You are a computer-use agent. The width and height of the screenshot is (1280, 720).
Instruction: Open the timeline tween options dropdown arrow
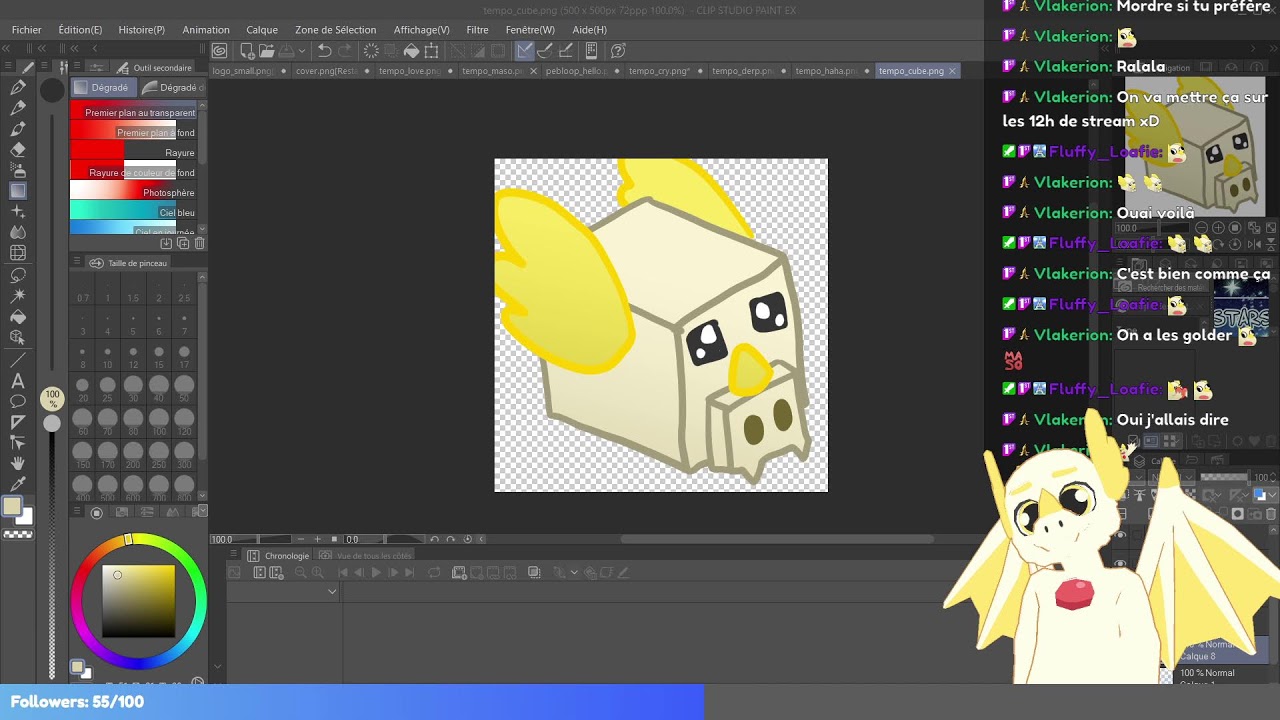coord(574,573)
